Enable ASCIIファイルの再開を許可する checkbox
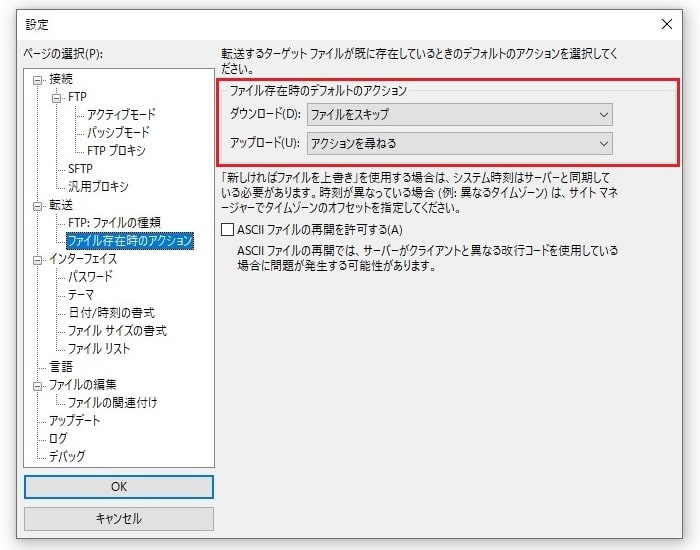The image size is (700, 550). (x=227, y=230)
